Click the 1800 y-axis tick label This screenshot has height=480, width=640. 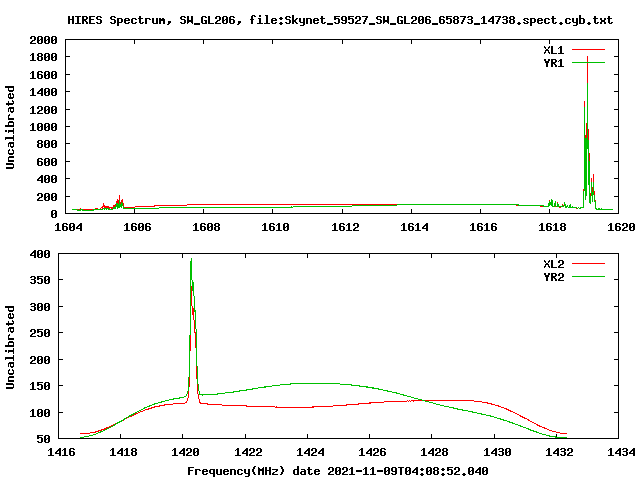43,57
